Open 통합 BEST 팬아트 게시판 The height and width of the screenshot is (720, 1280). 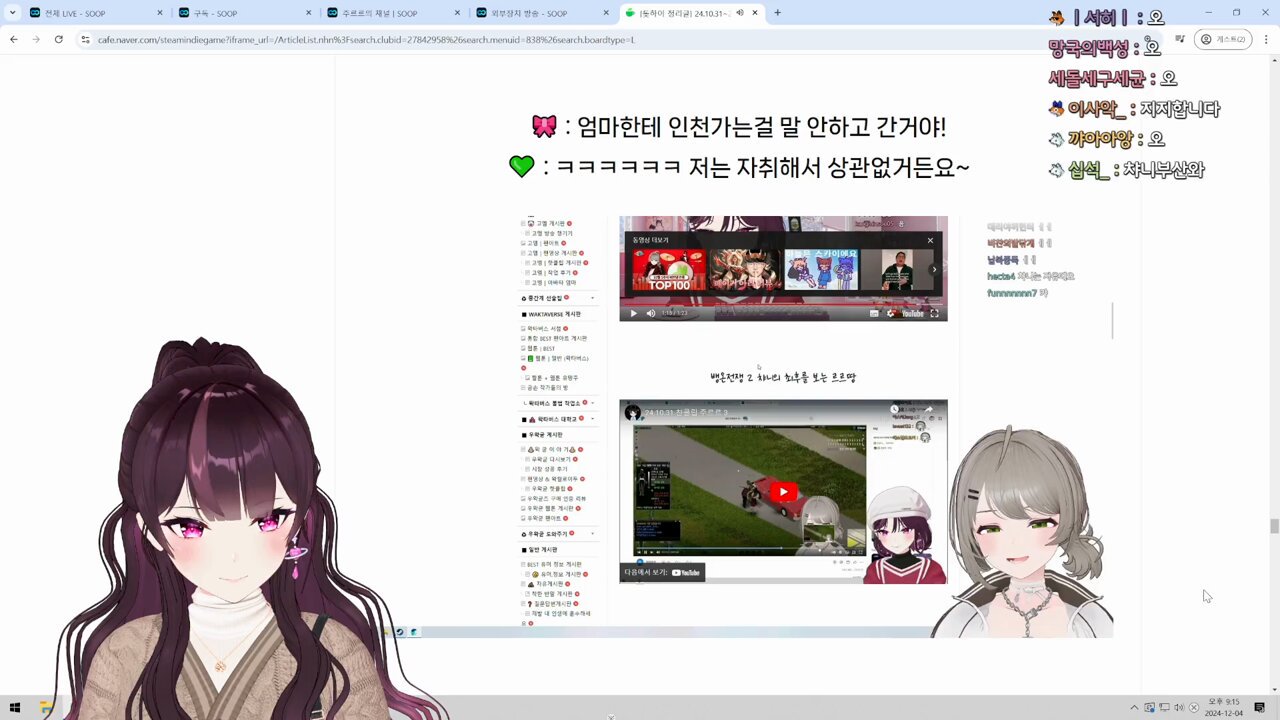click(557, 338)
